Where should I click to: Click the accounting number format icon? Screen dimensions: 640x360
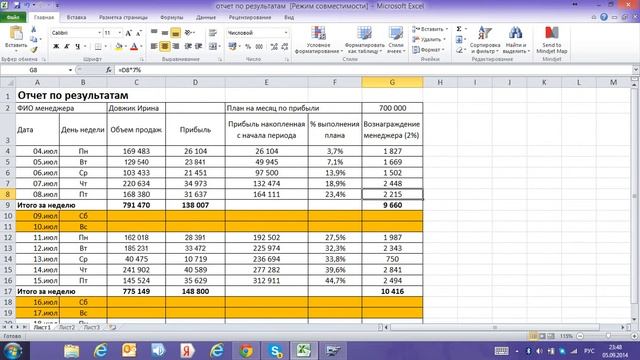232,47
